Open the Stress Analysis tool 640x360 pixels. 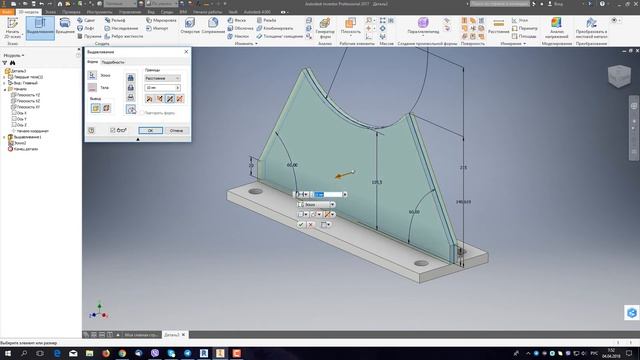point(556,28)
